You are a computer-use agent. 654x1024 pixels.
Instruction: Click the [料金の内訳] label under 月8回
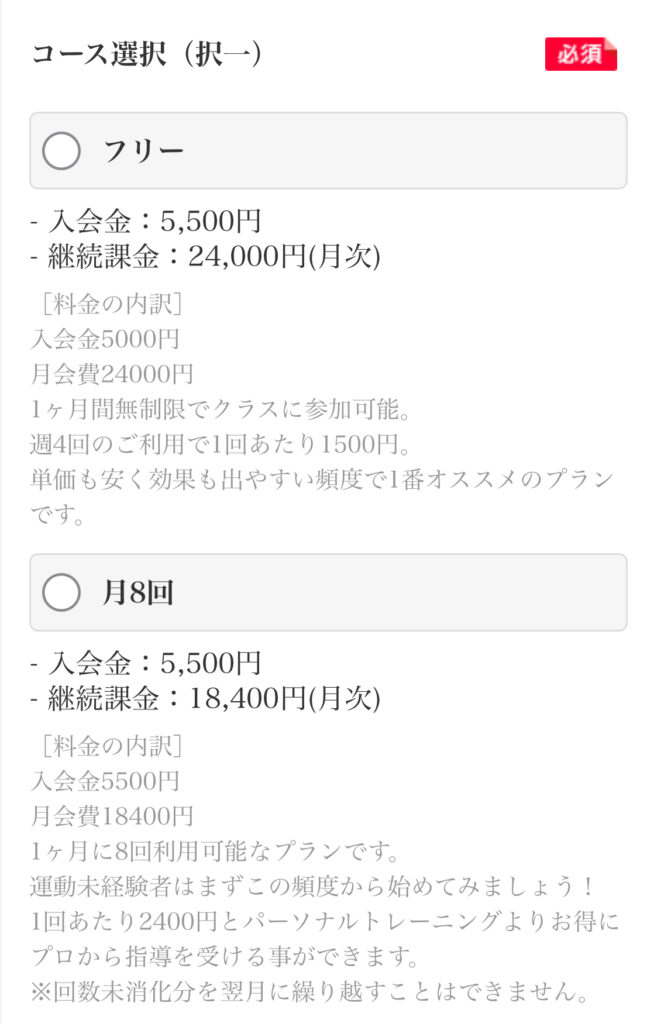click(x=111, y=746)
